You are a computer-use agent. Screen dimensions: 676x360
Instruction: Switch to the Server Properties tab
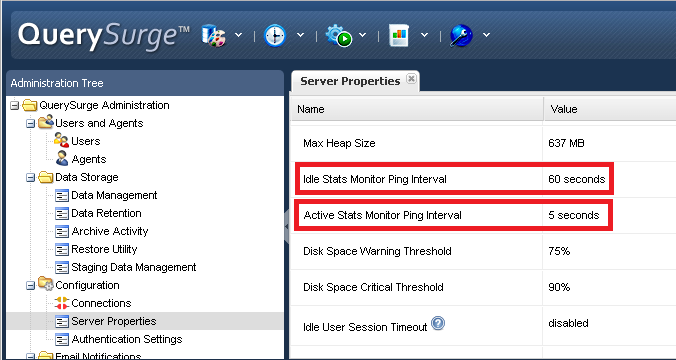tap(350, 81)
